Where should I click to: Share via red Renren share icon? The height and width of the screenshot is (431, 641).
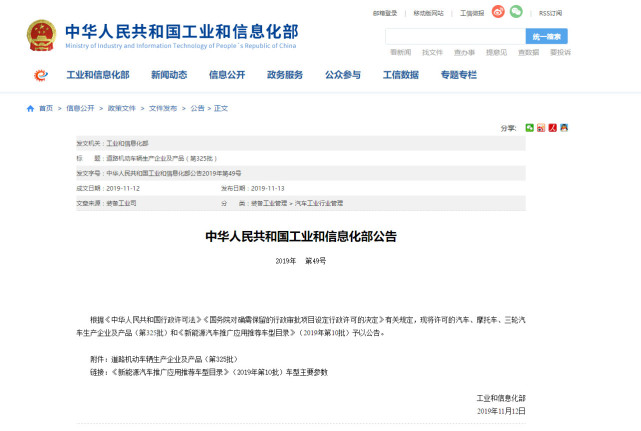pyautogui.click(x=552, y=128)
